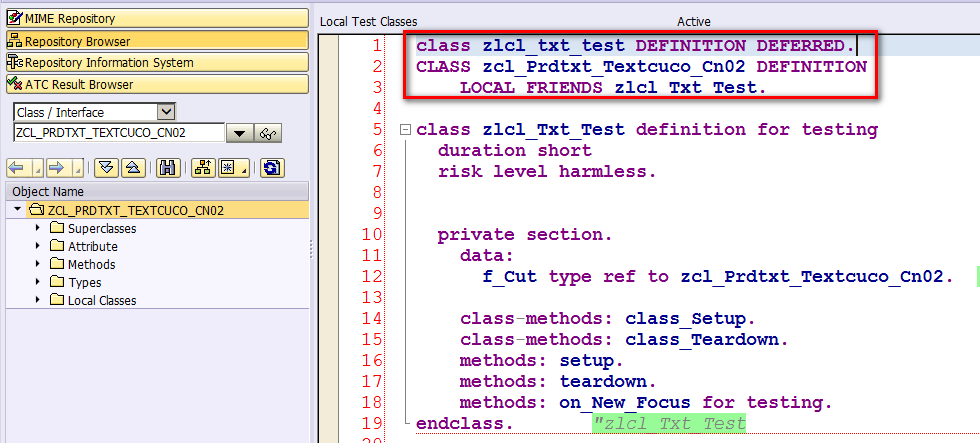
Task: Click 'class-methods: class_Setup.' line
Action: point(608,319)
